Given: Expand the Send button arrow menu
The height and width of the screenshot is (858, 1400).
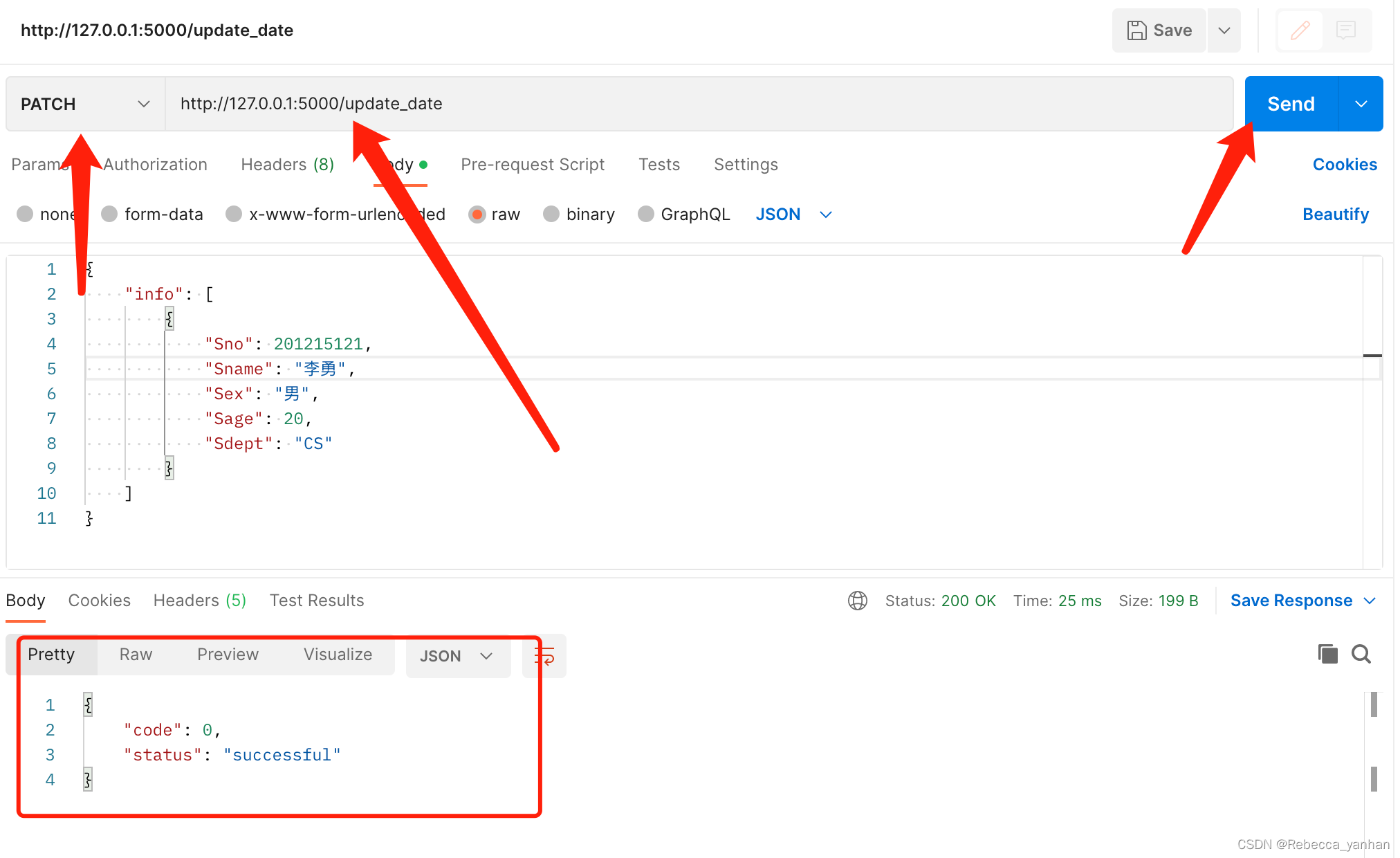Looking at the screenshot, I should [x=1361, y=104].
